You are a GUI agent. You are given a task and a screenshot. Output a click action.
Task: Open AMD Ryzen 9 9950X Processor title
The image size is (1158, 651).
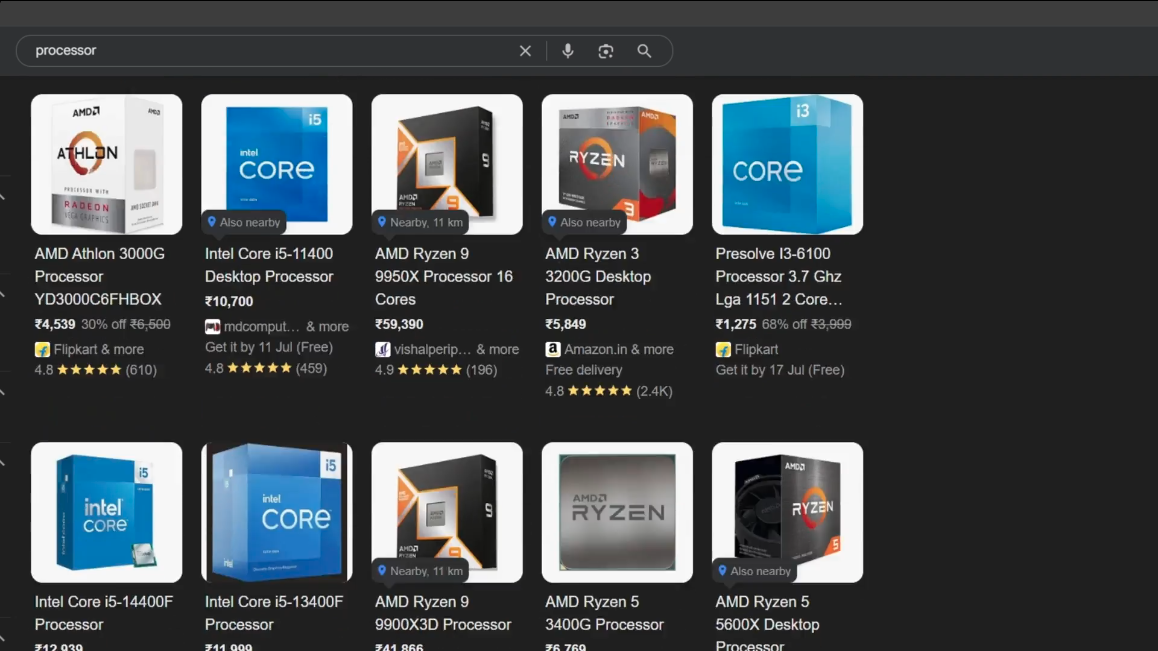(x=444, y=276)
